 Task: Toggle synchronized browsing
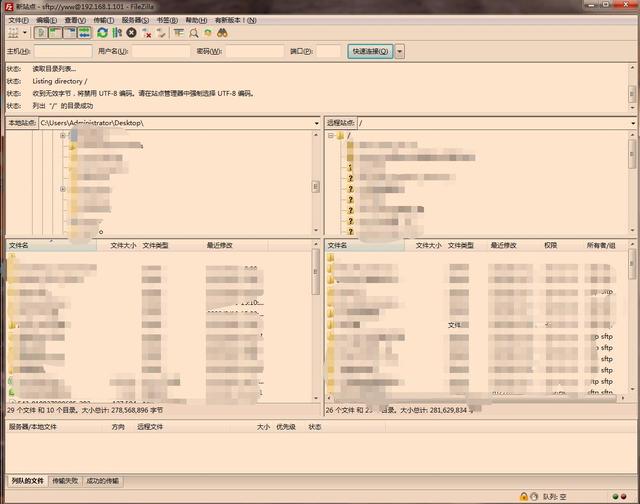point(208,33)
